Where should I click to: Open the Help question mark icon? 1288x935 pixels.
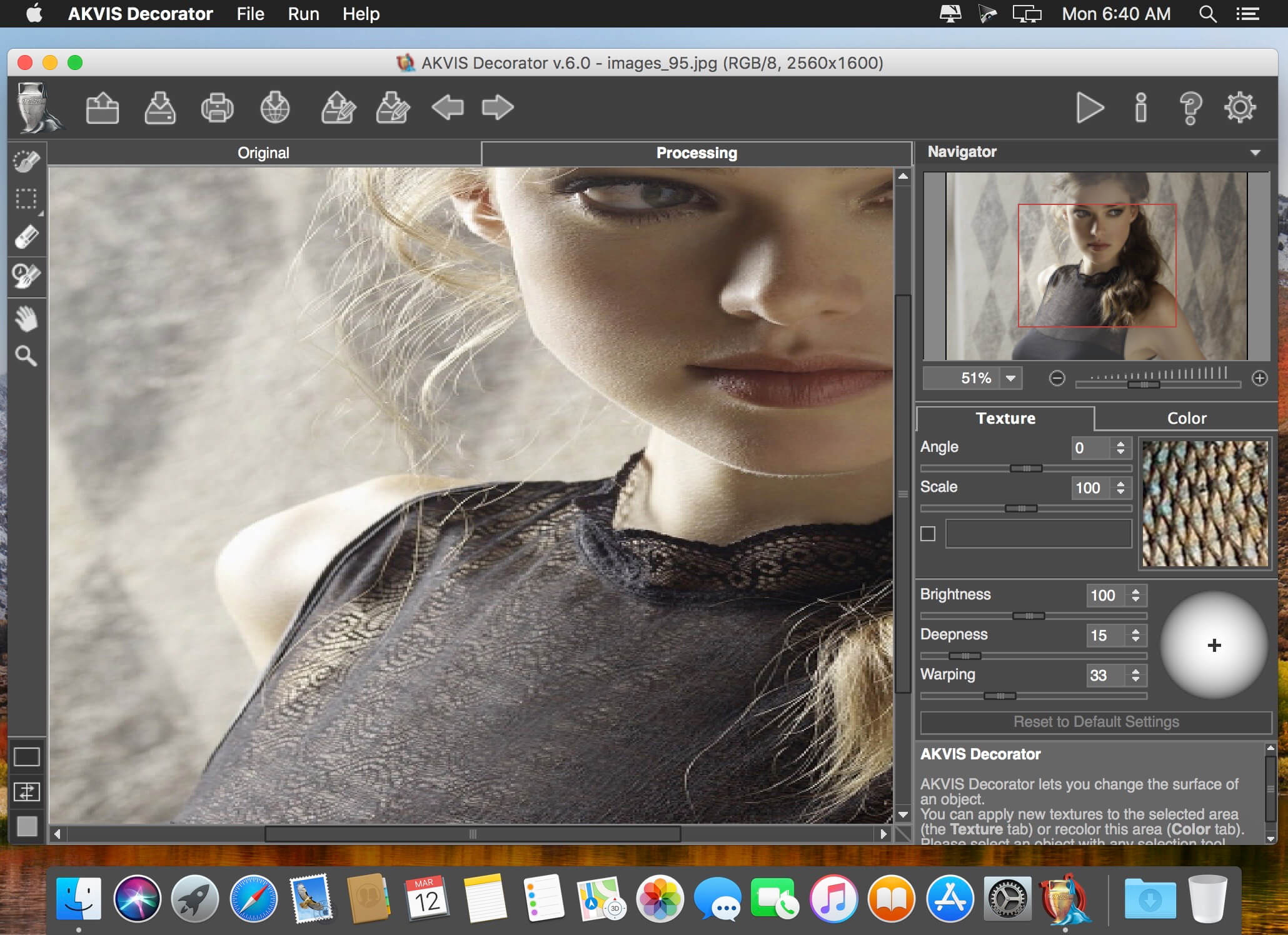1190,108
